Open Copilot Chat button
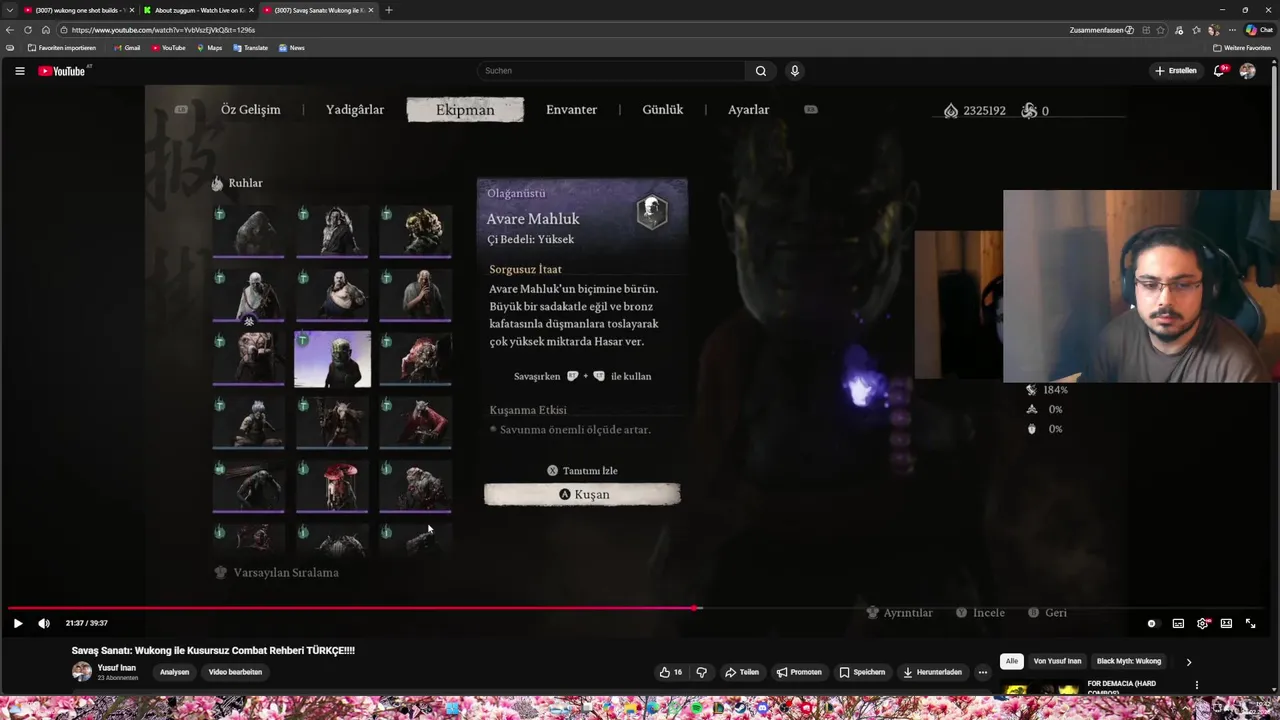The image size is (1280, 720). tap(1259, 30)
